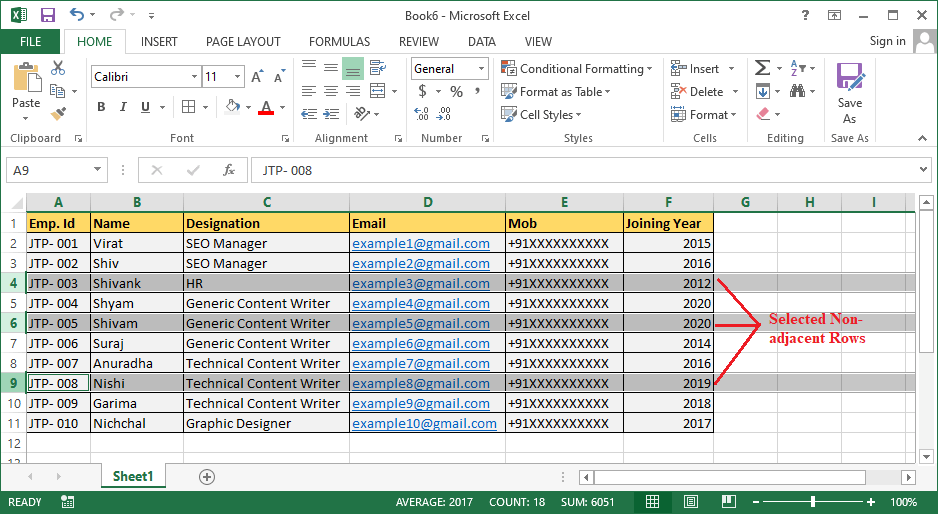Click the Merge and Center icon

pyautogui.click(x=377, y=91)
